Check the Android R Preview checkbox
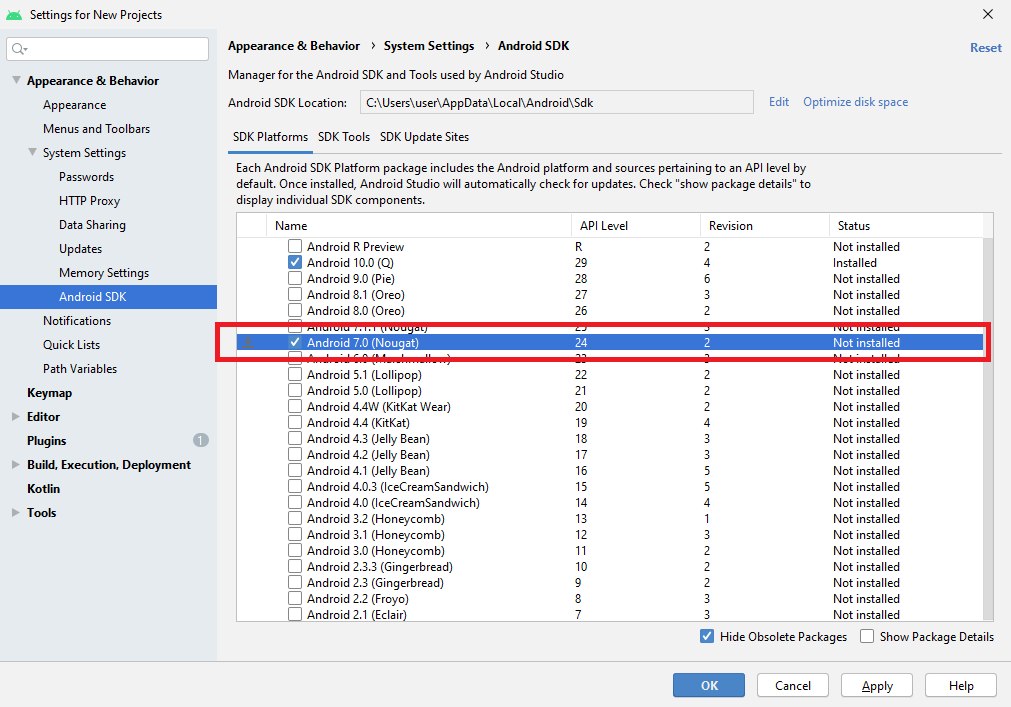 (295, 246)
